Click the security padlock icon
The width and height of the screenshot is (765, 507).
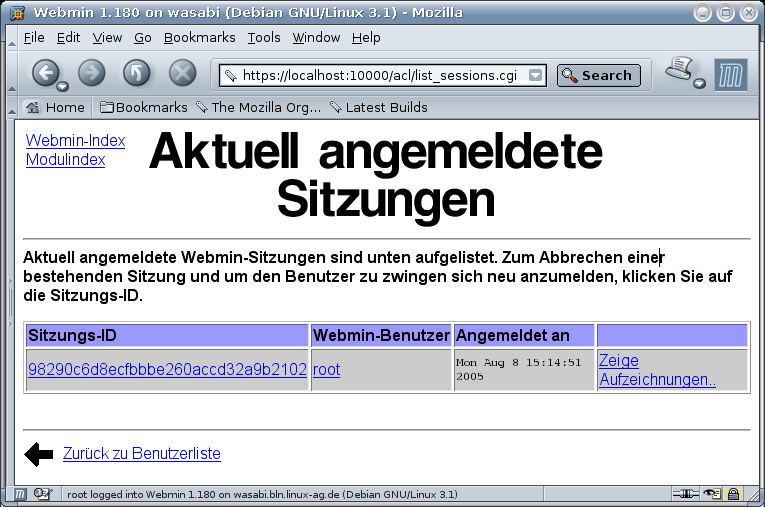coord(733,494)
